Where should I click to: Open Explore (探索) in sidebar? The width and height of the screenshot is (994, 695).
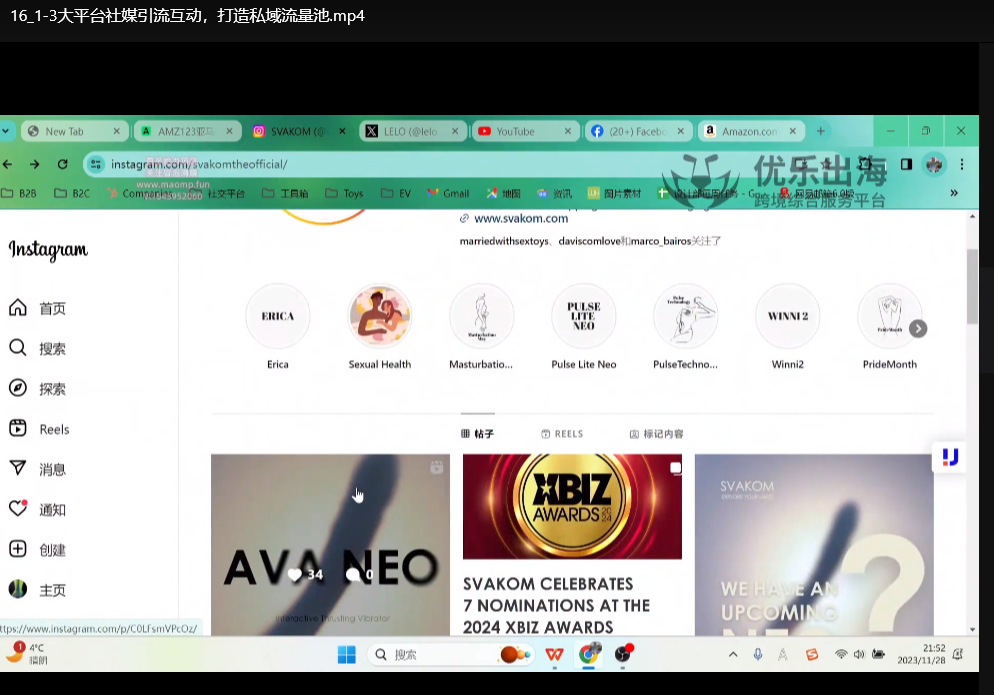pos(38,389)
